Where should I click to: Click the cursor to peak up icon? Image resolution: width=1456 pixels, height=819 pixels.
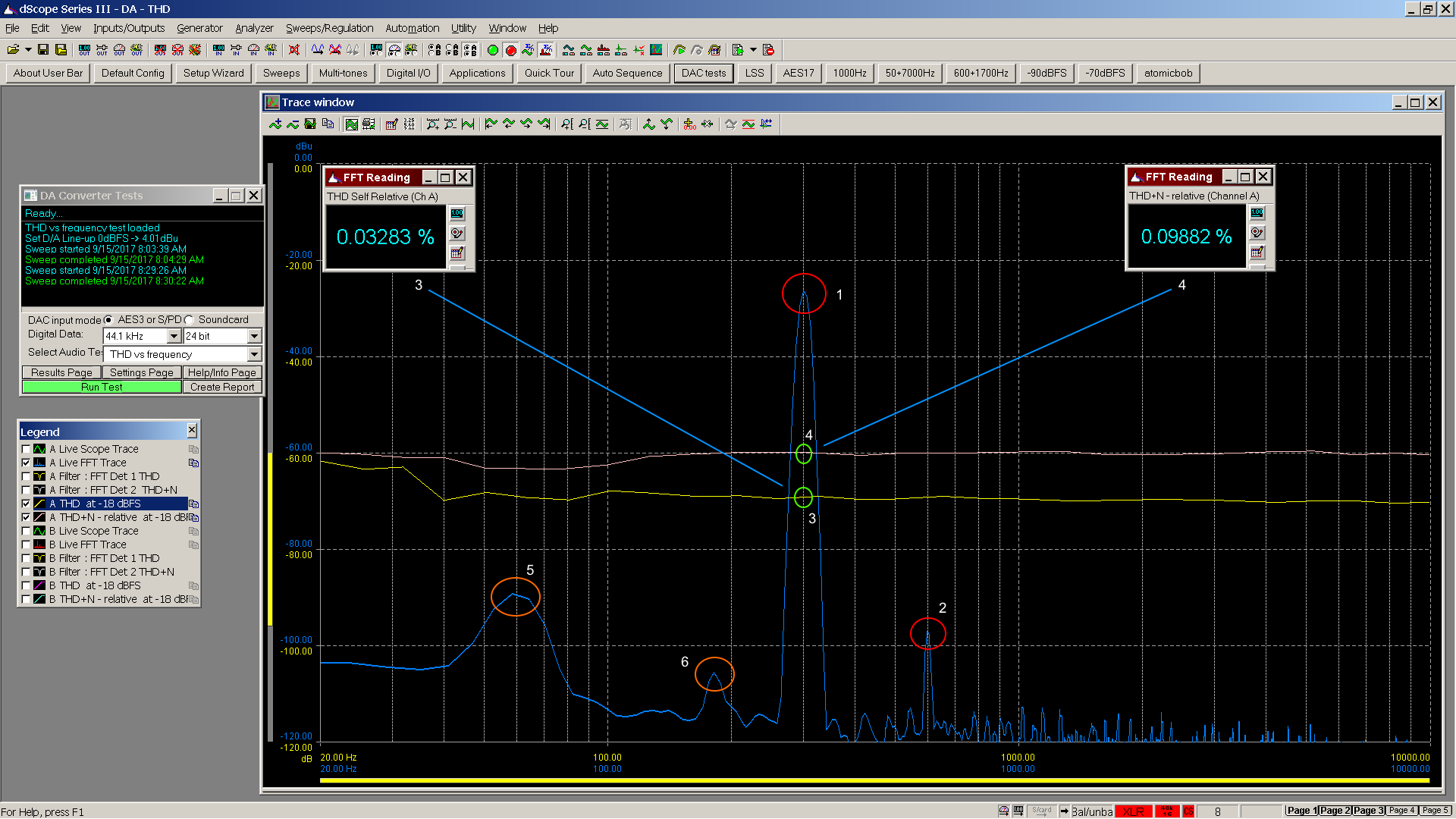click(649, 124)
